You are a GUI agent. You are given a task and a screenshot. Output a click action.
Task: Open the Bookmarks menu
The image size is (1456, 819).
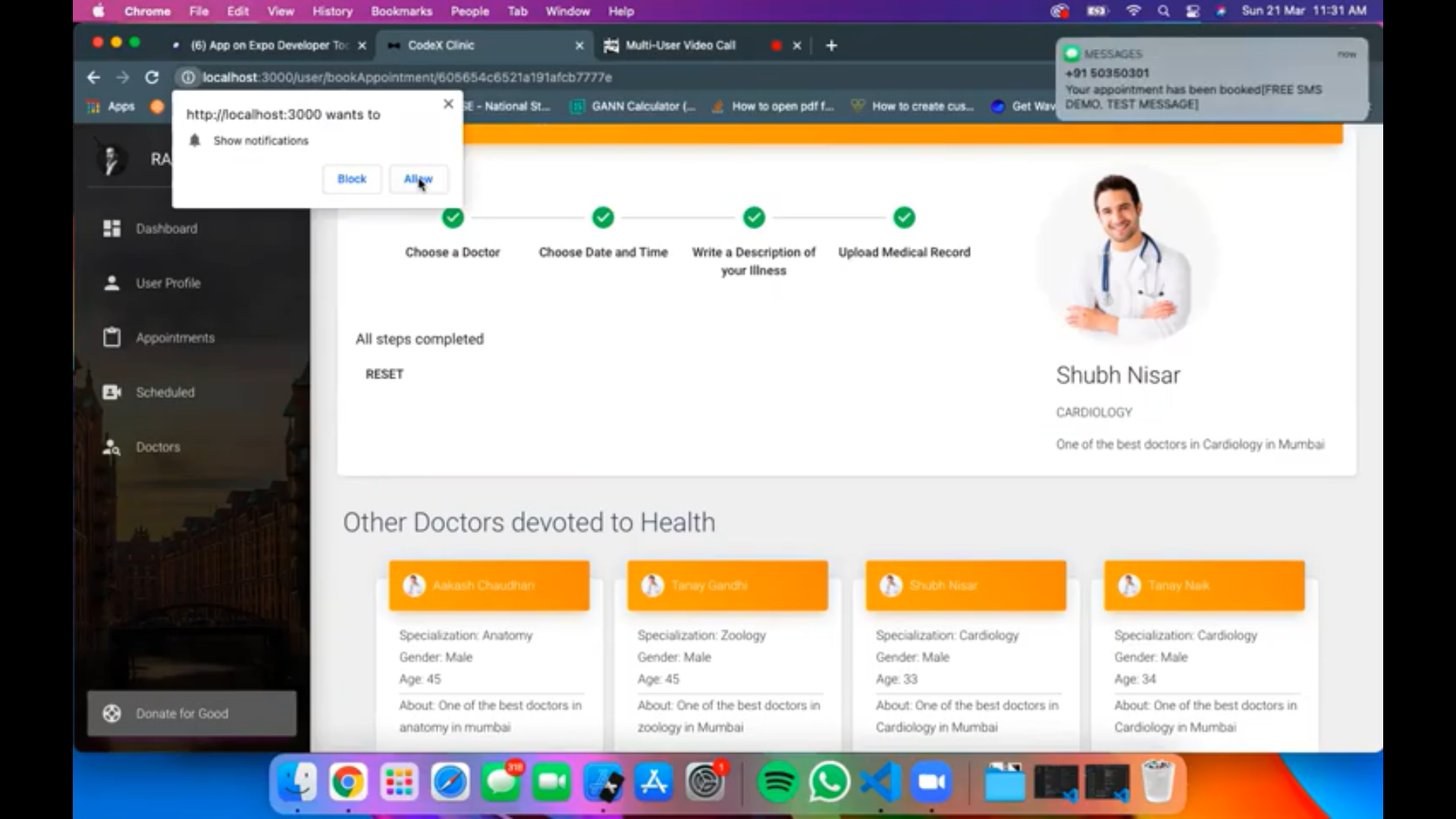pyautogui.click(x=402, y=11)
